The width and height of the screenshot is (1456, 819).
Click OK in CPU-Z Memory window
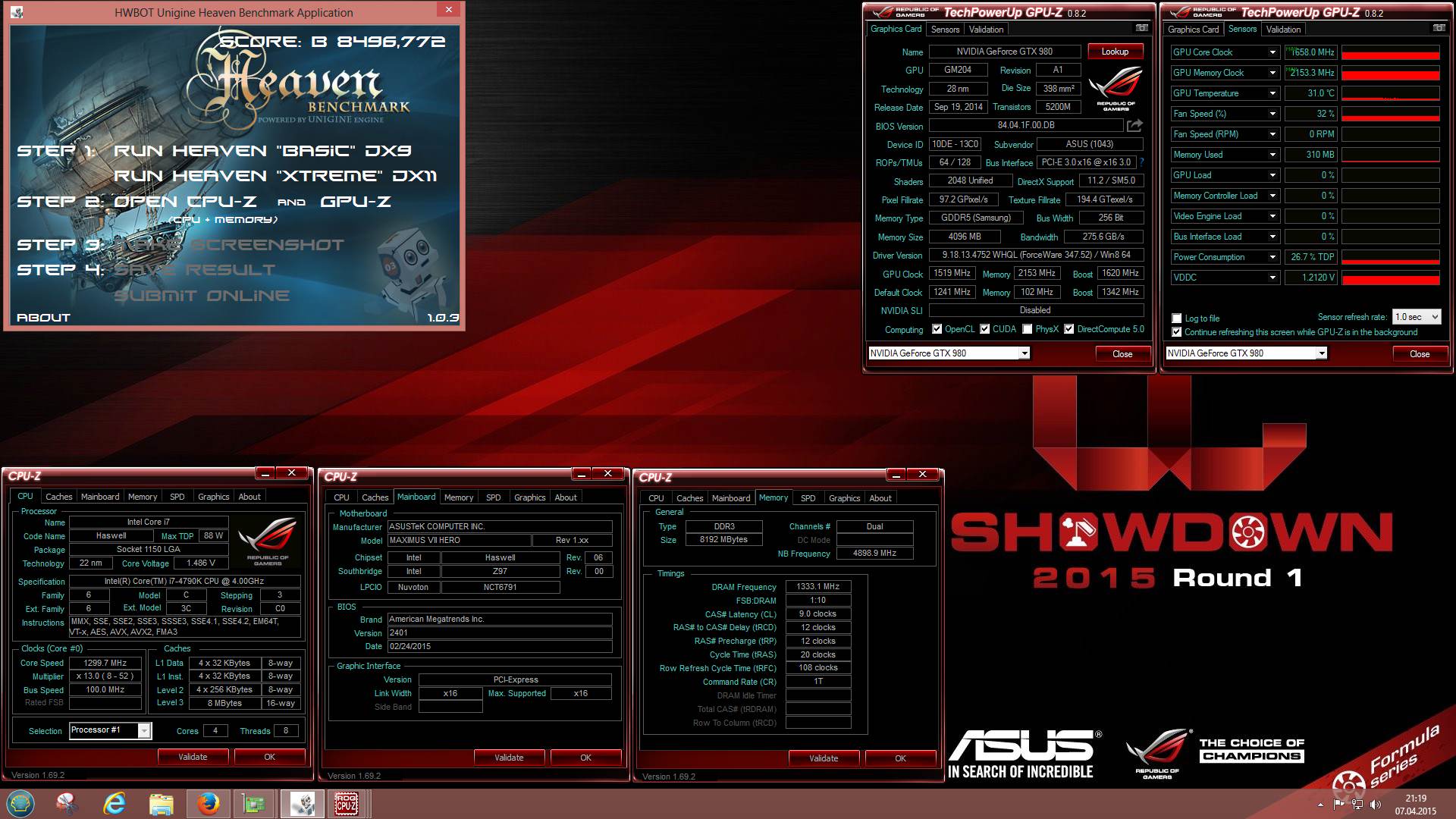[x=900, y=758]
